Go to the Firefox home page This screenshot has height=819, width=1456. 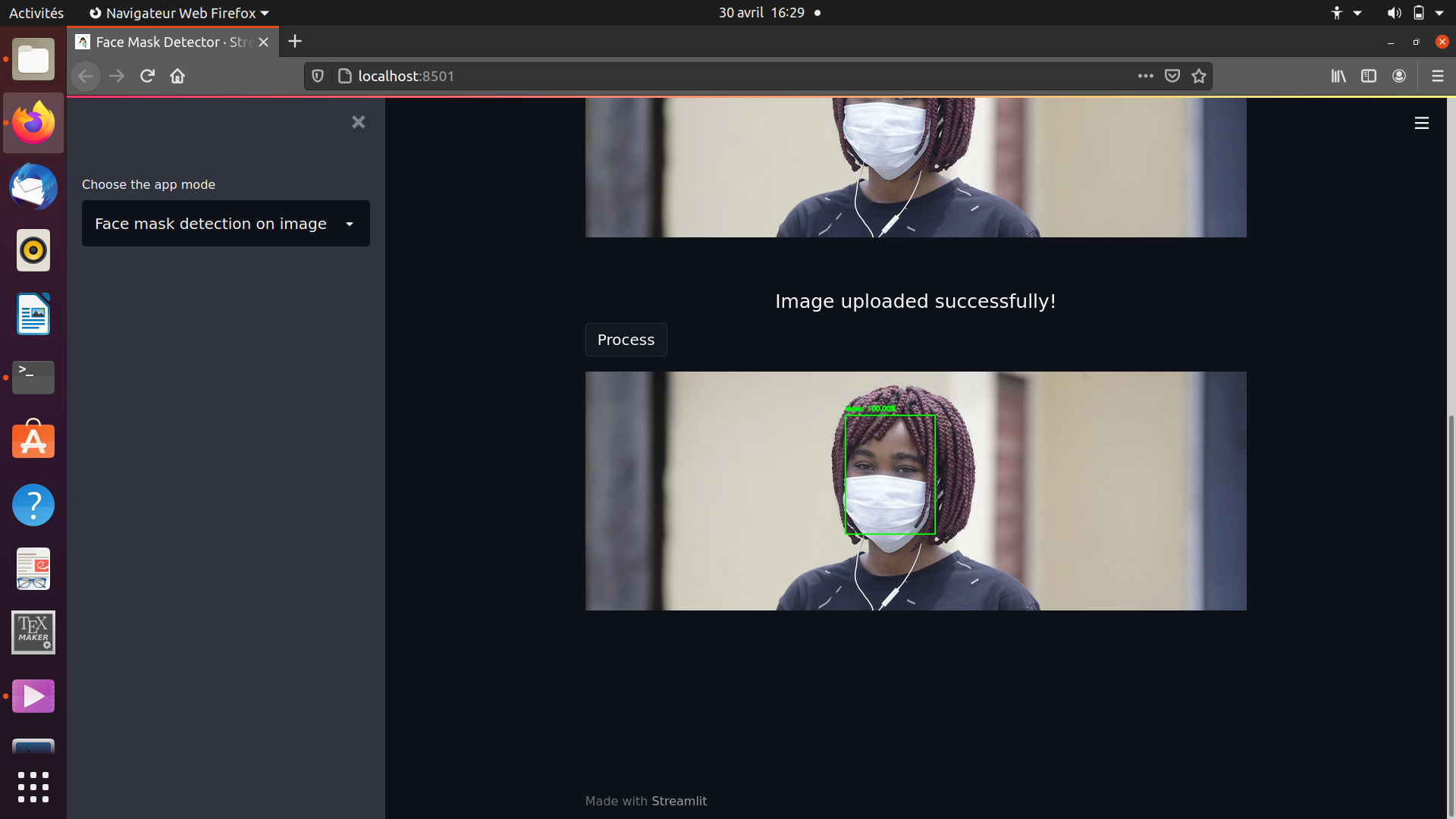click(177, 76)
